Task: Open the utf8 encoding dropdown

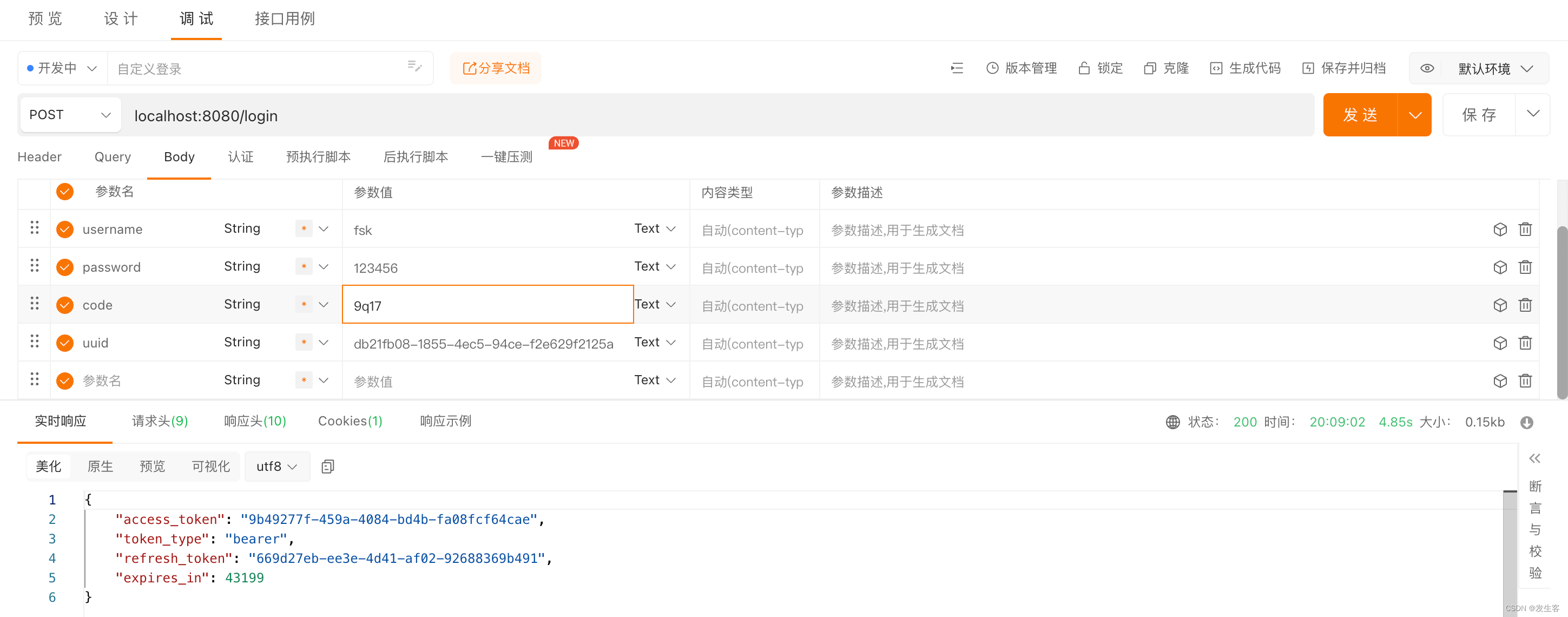Action: [277, 467]
